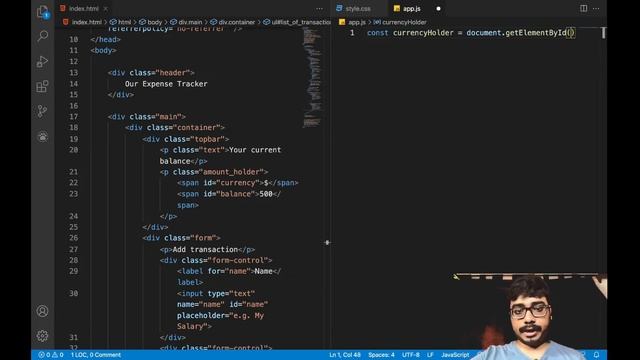Click the vertical scrollbar of the app.js editor
Image resolution: width=640 pixels, height=360 pixels.
coord(604,33)
